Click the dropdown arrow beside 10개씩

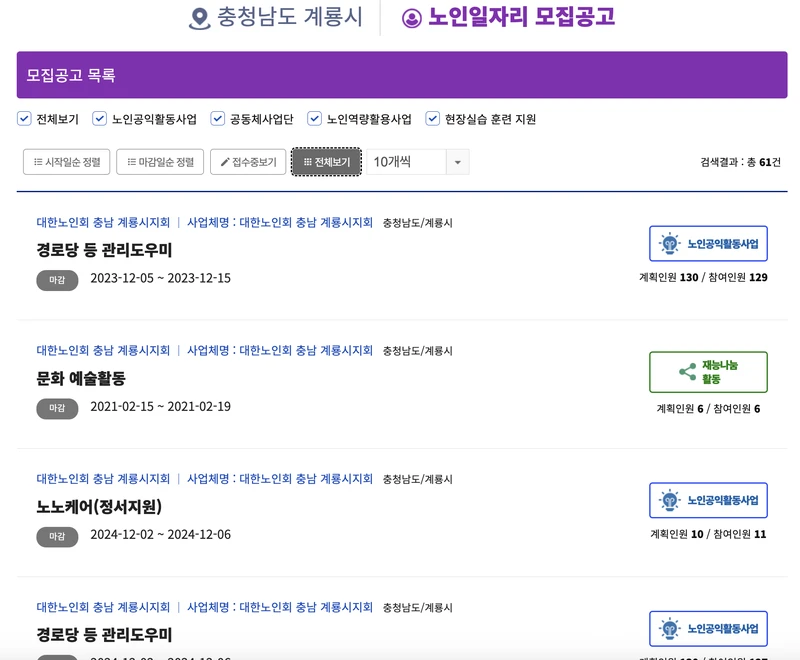click(458, 162)
